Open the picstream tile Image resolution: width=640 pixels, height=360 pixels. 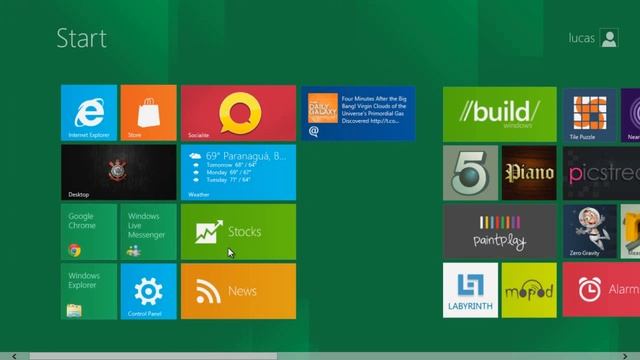coord(601,173)
